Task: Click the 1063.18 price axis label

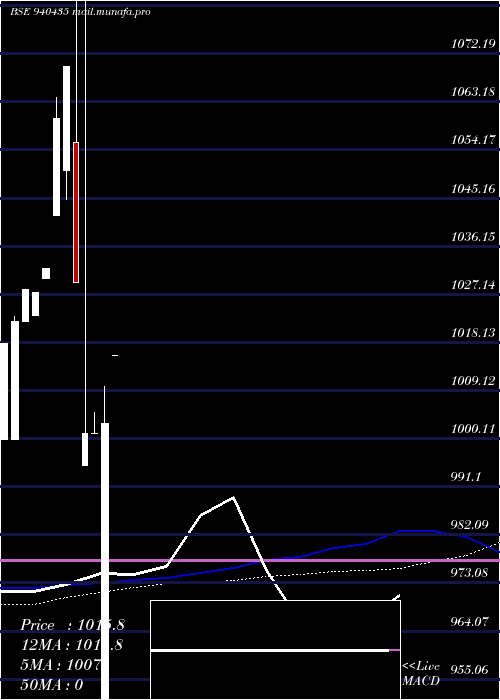Action: [x=473, y=92]
